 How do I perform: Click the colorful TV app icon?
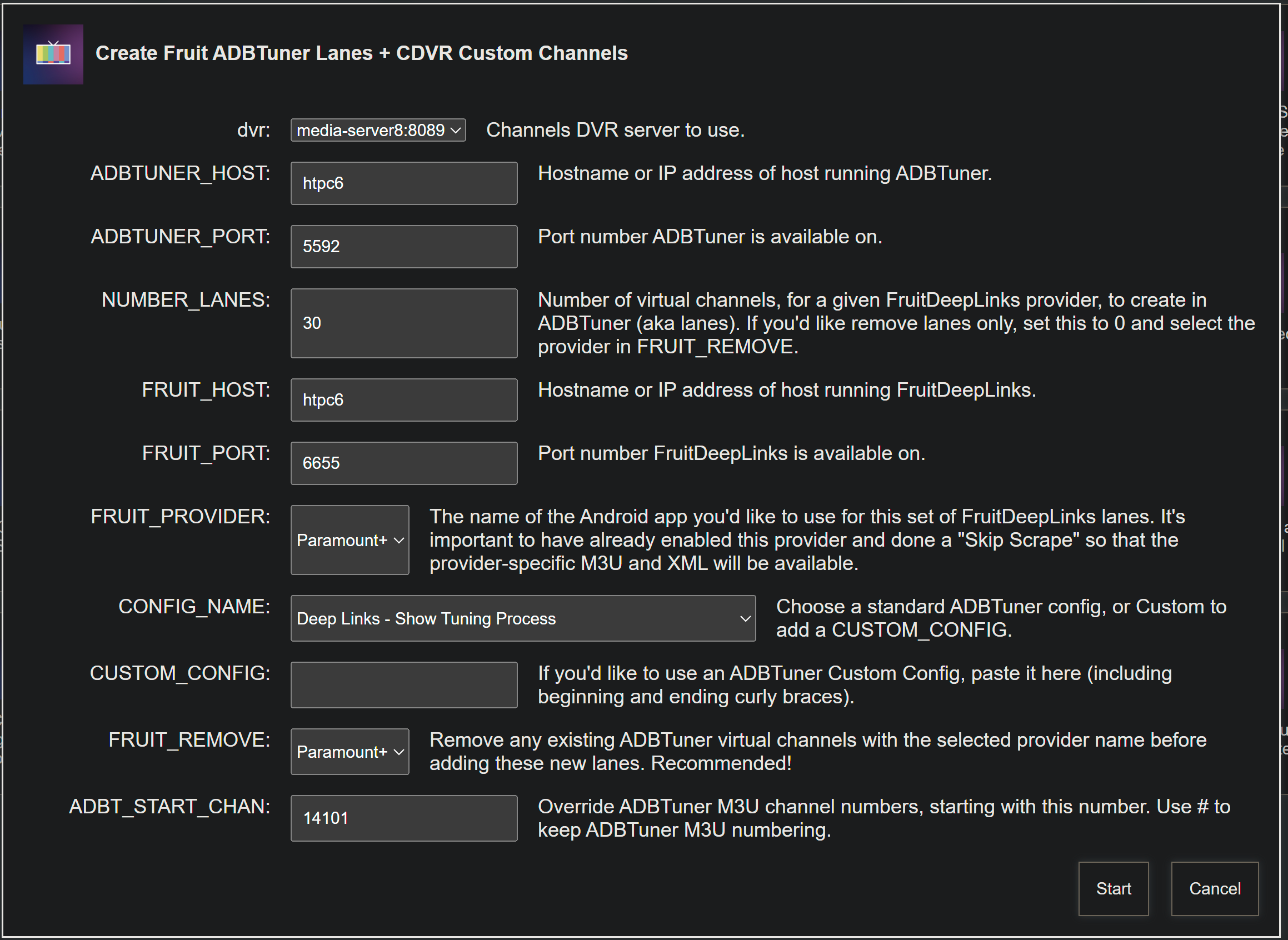pos(53,54)
